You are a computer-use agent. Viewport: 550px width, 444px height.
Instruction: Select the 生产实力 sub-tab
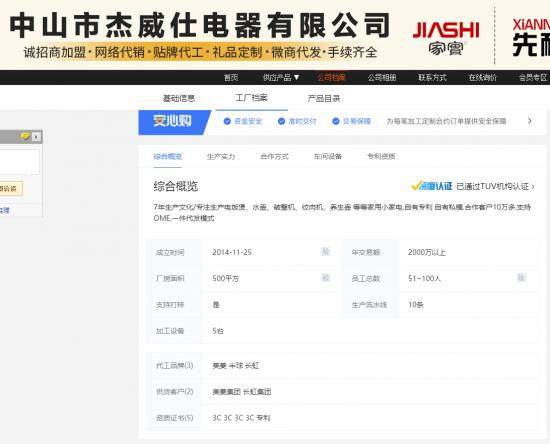click(x=221, y=156)
